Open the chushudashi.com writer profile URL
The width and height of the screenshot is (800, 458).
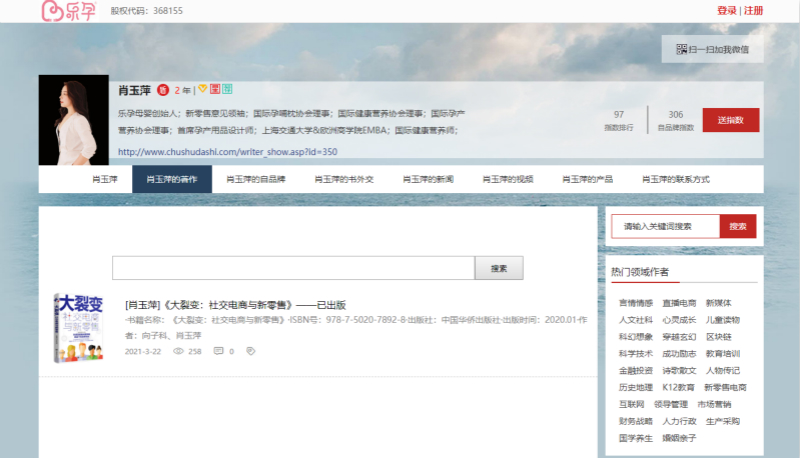tap(227, 152)
